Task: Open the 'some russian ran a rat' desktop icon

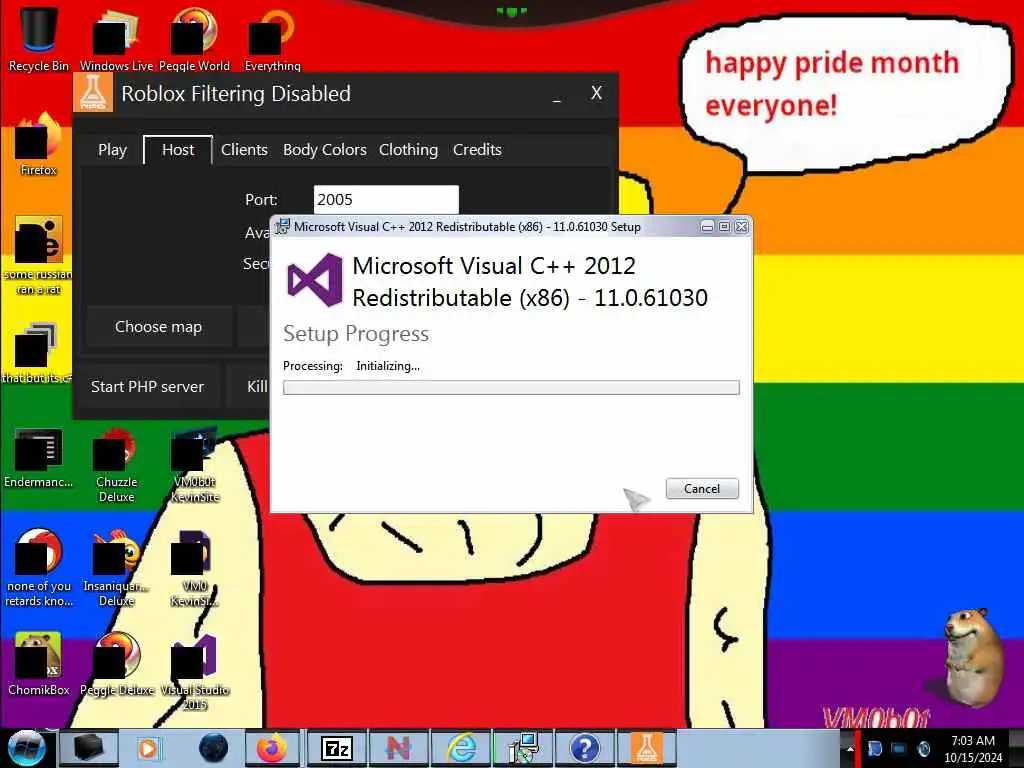Action: (x=39, y=255)
